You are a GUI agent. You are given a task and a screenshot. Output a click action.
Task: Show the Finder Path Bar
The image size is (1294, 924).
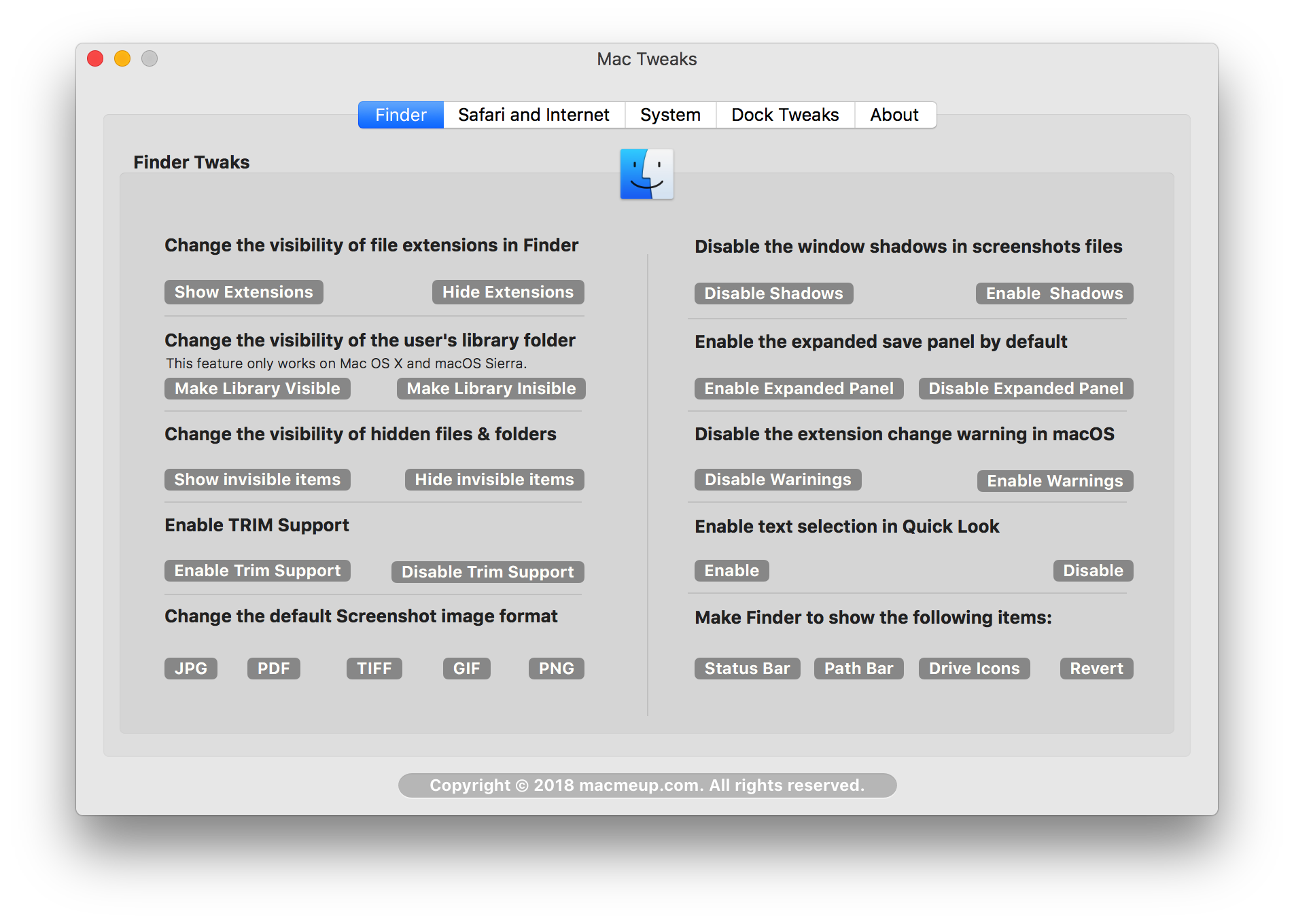click(x=858, y=669)
